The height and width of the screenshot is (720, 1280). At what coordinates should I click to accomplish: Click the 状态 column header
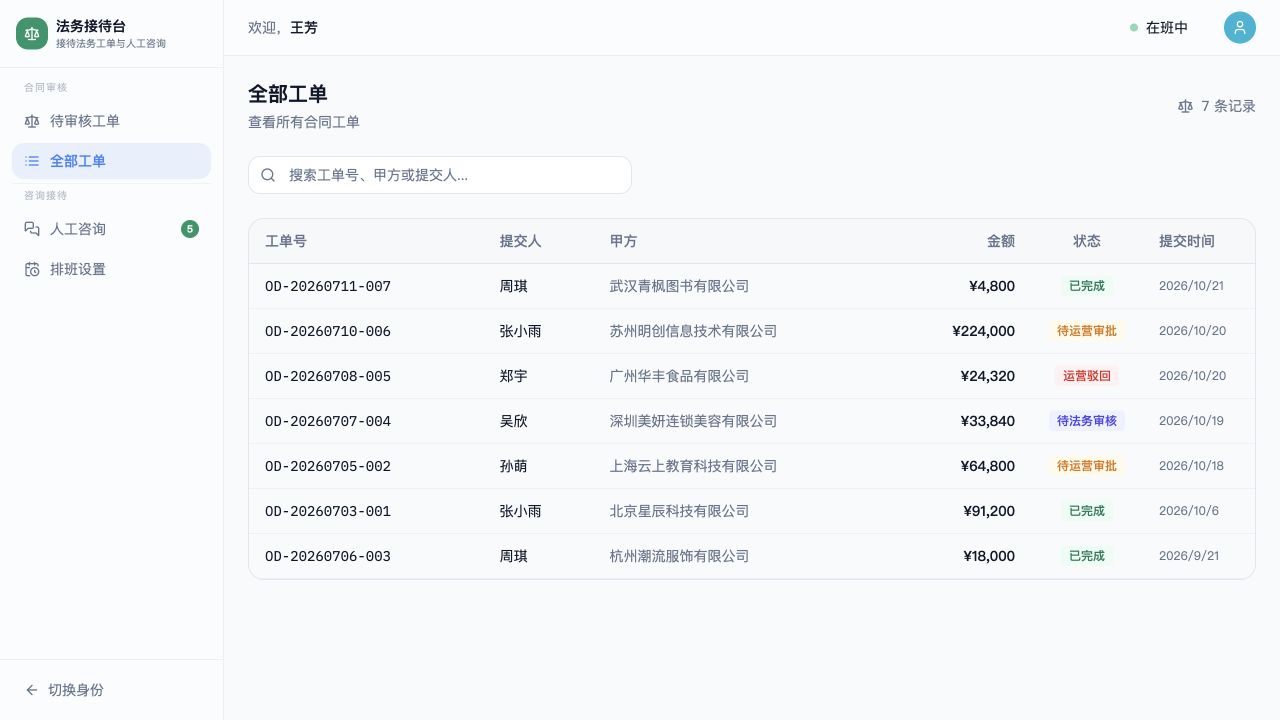coord(1087,241)
